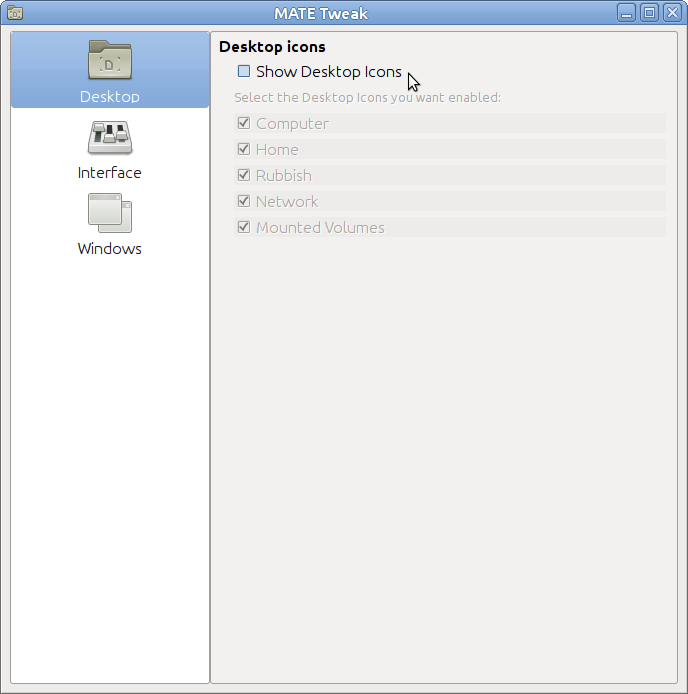Select the Desktop sidebar label
688x694 pixels.
click(x=110, y=96)
